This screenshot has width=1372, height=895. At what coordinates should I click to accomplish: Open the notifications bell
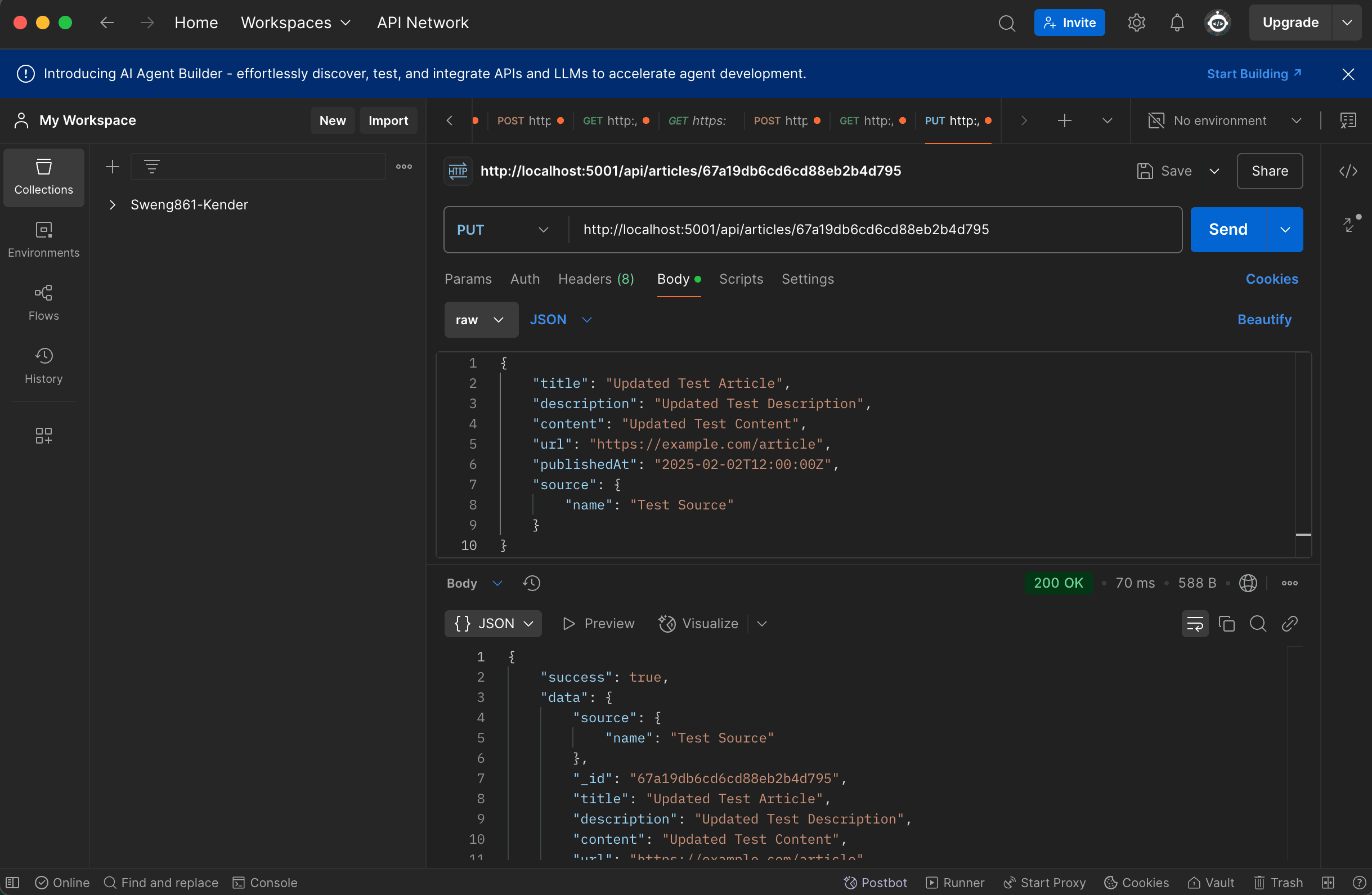tap(1177, 23)
